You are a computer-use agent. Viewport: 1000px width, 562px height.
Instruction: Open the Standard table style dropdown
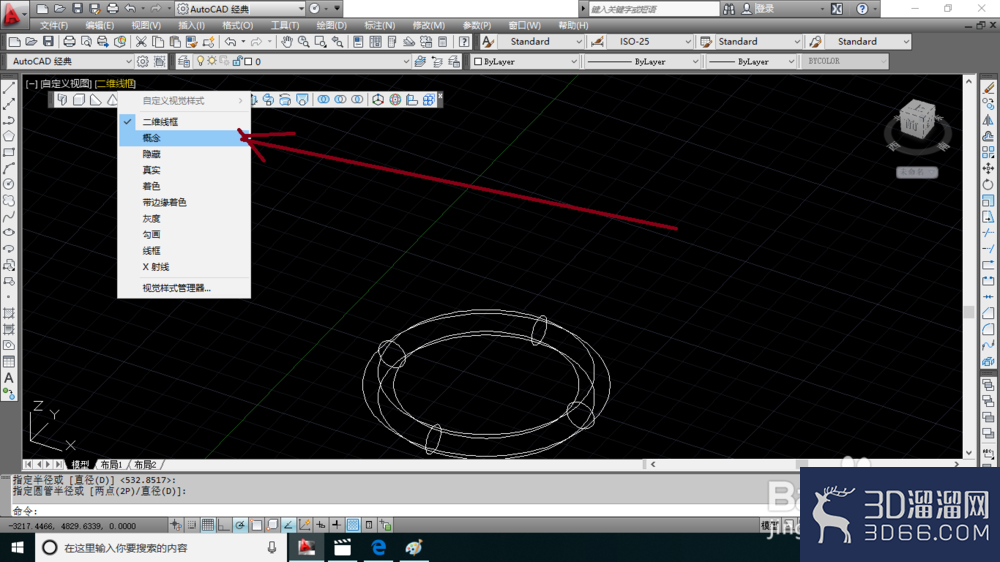pos(758,42)
